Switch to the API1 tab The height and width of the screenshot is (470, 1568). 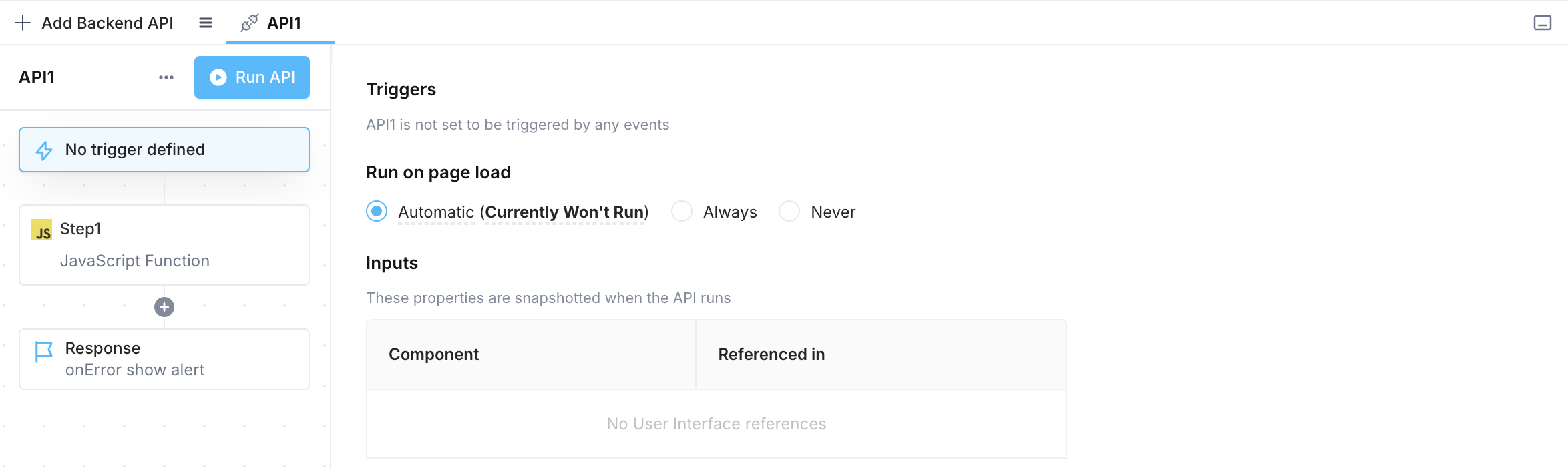(x=284, y=23)
